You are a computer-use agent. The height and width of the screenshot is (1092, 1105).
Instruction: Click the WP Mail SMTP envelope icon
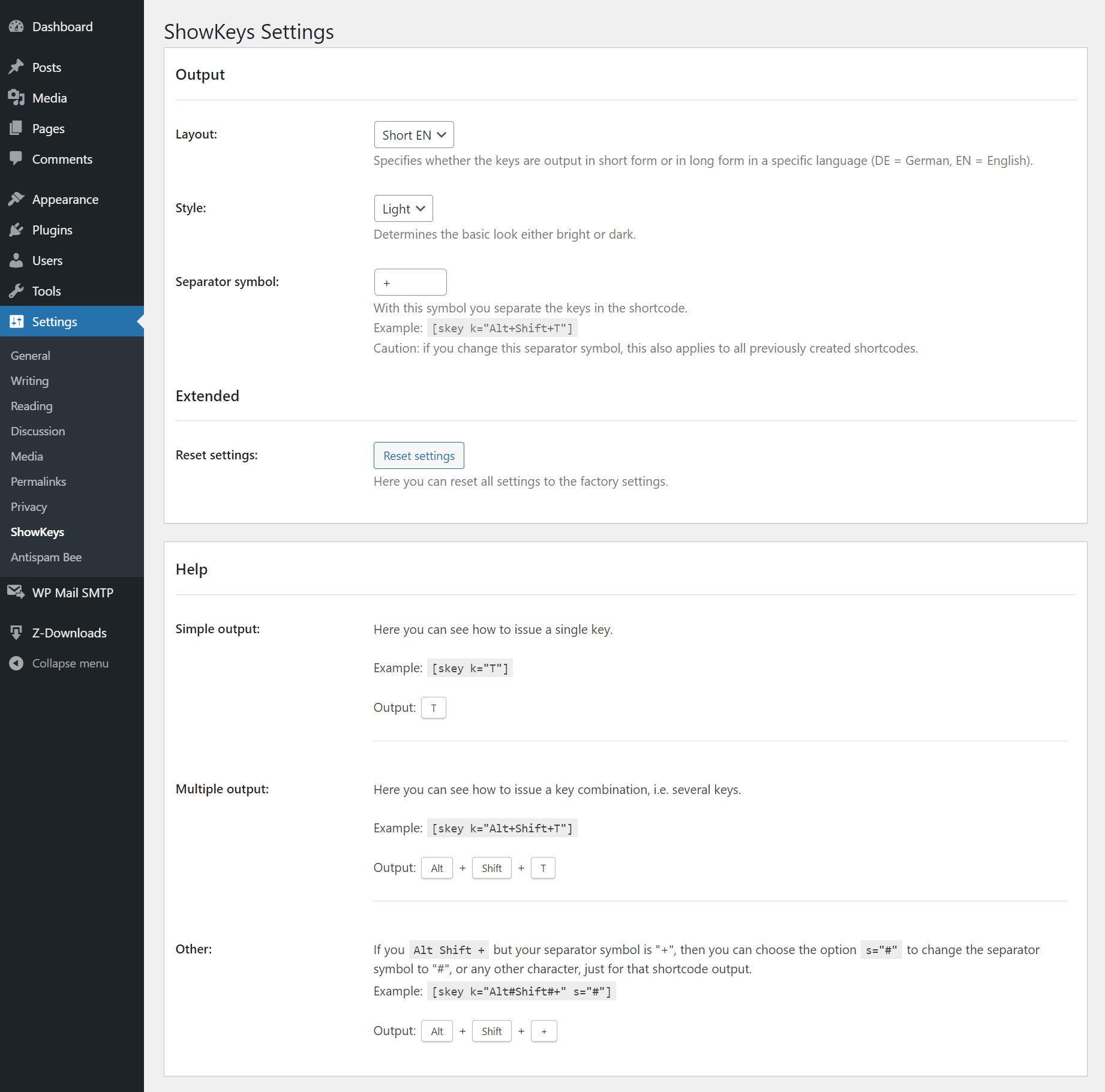(16, 592)
